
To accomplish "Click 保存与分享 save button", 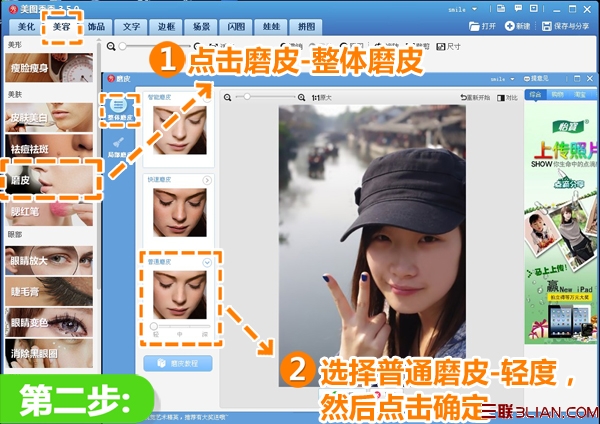I will [566, 26].
